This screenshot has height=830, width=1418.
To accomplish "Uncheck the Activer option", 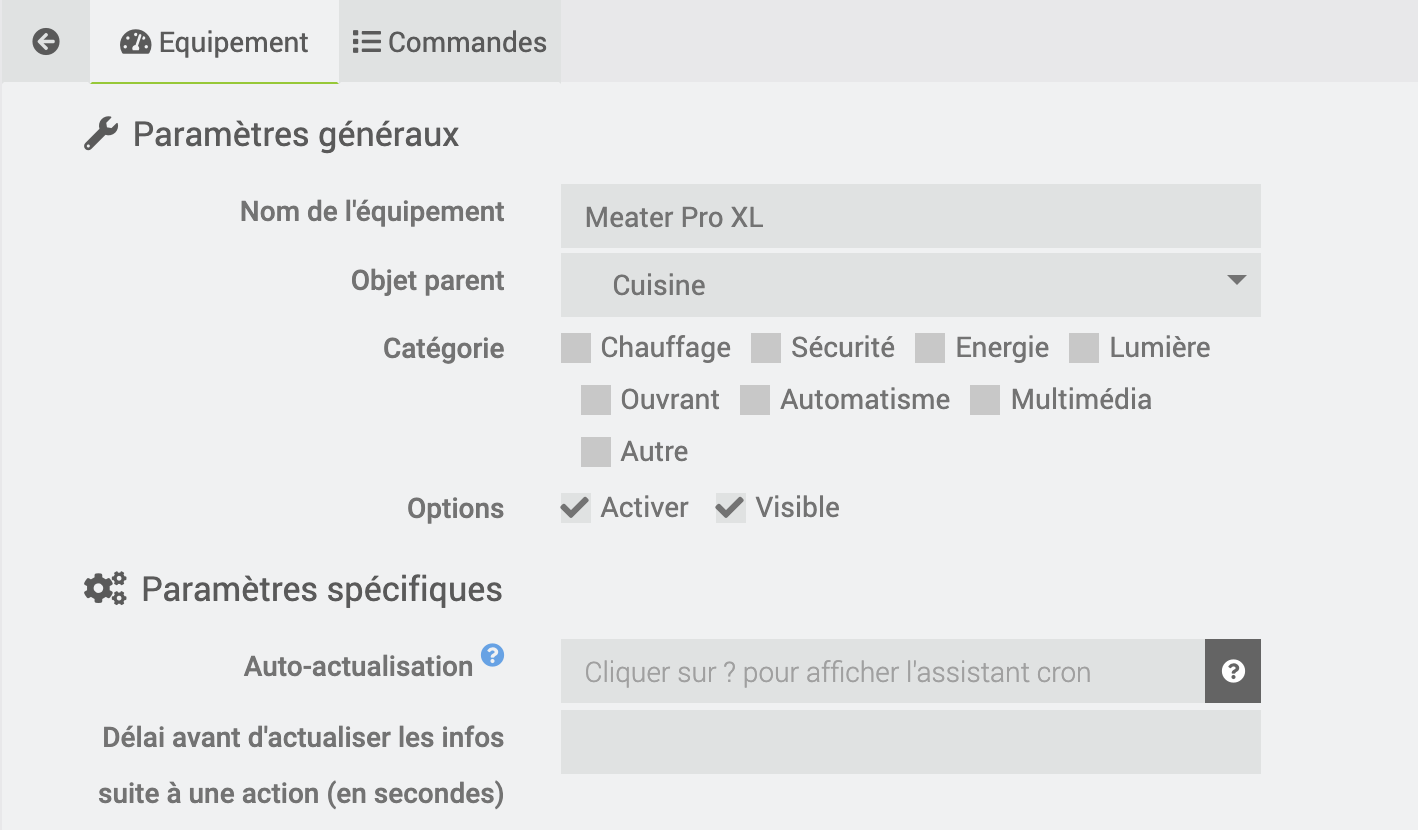I will tap(573, 507).
